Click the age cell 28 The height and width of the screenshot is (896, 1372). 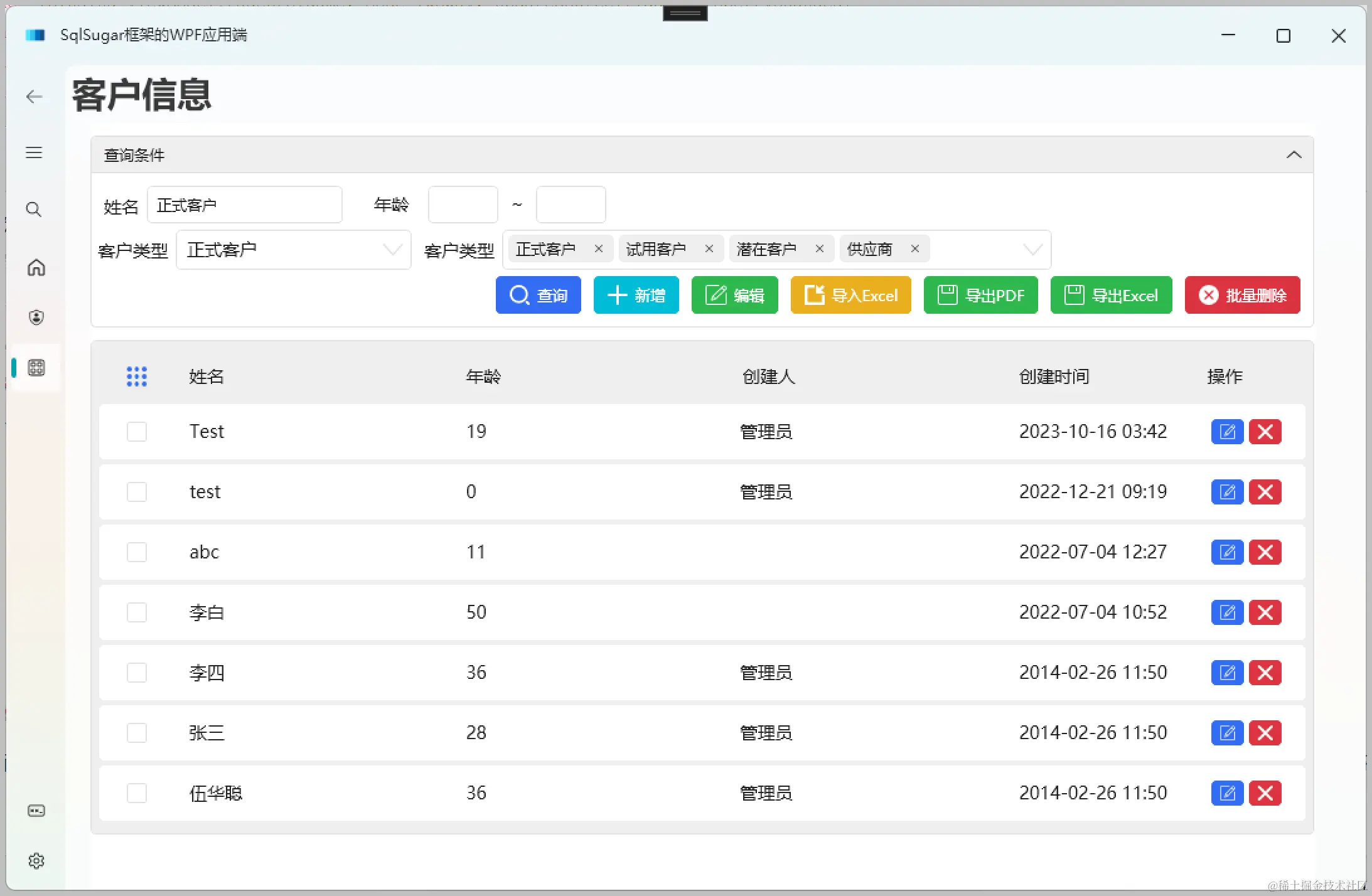(476, 733)
